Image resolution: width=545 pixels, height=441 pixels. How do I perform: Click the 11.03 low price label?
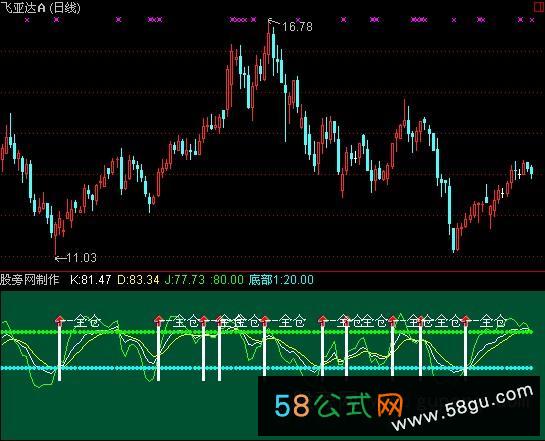[81, 258]
